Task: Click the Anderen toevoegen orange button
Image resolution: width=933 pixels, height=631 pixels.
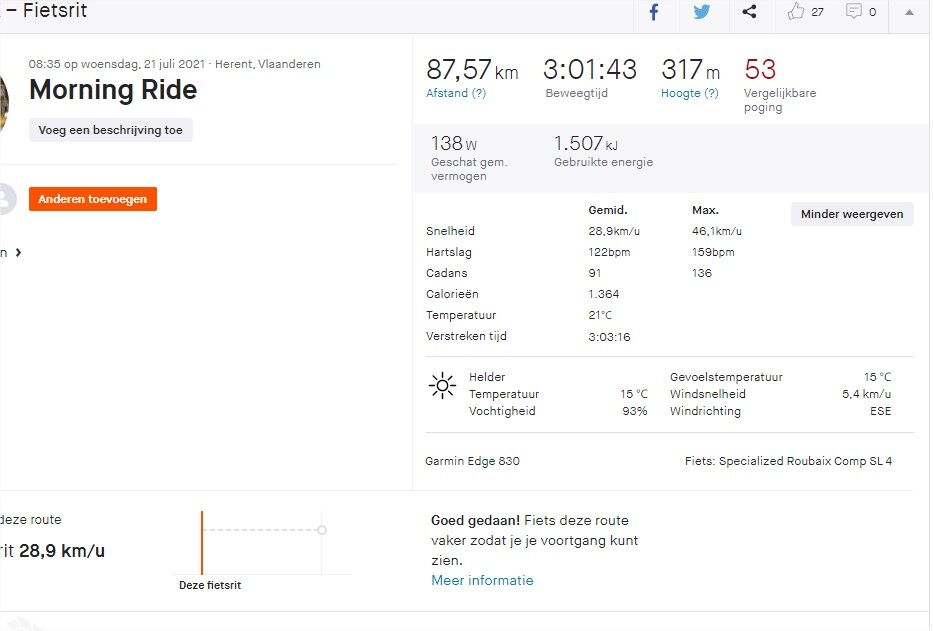Action: (93, 199)
